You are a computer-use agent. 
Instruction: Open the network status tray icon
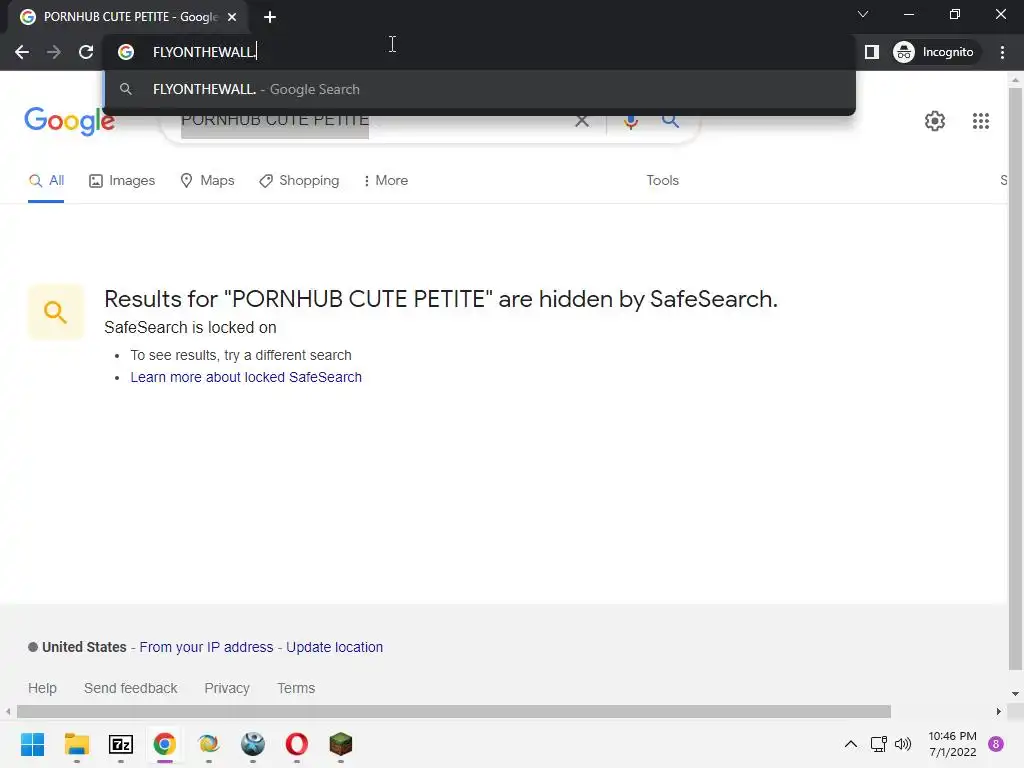[x=878, y=744]
